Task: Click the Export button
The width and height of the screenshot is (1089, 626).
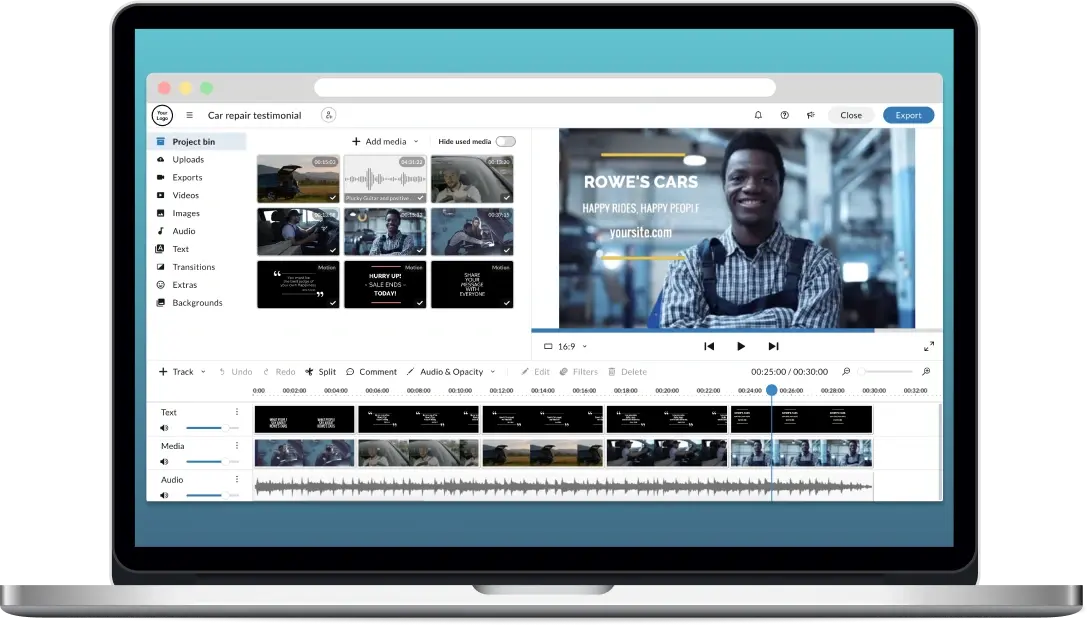Action: 908,115
